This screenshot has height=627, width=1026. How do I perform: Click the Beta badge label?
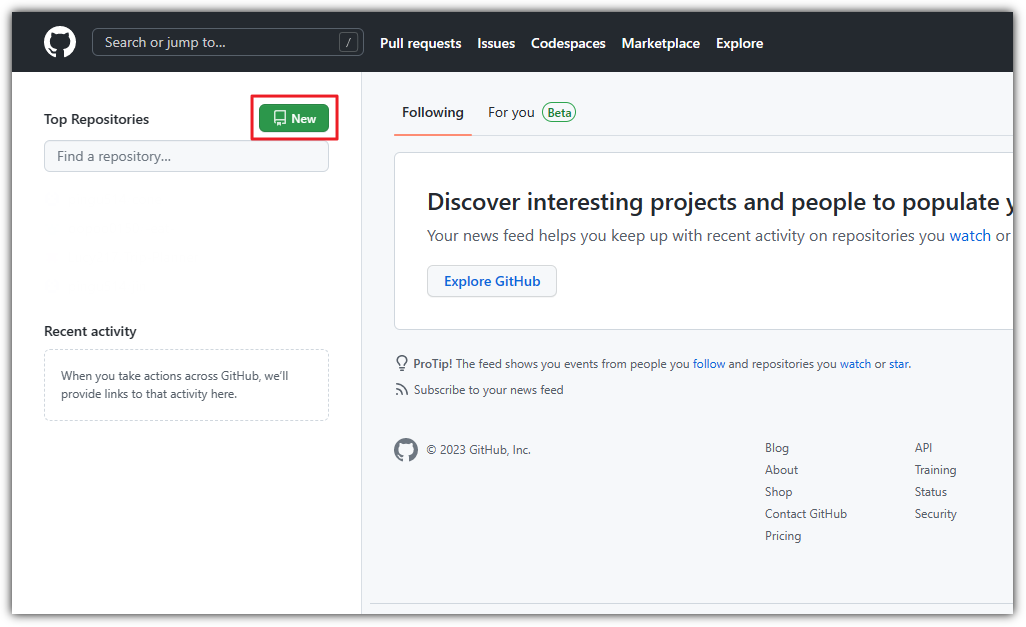tap(559, 113)
